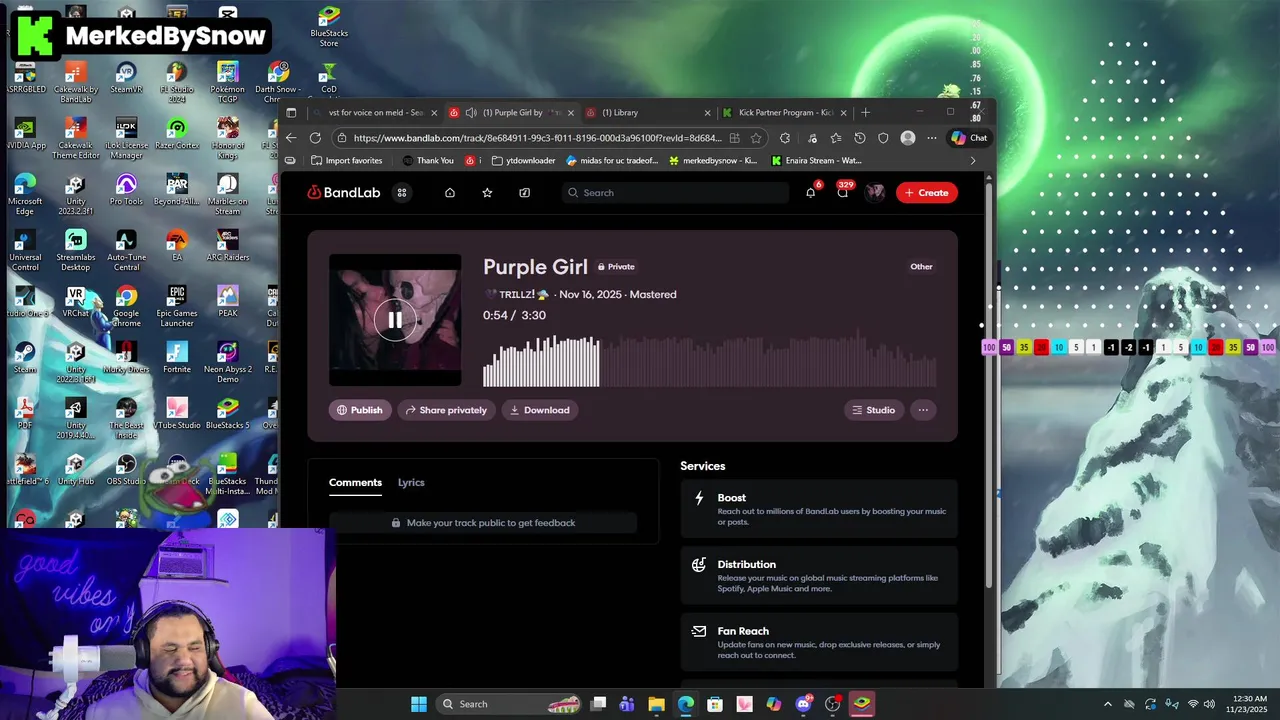Click the Other genre tag
Image resolution: width=1280 pixels, height=720 pixels.
pos(921,267)
